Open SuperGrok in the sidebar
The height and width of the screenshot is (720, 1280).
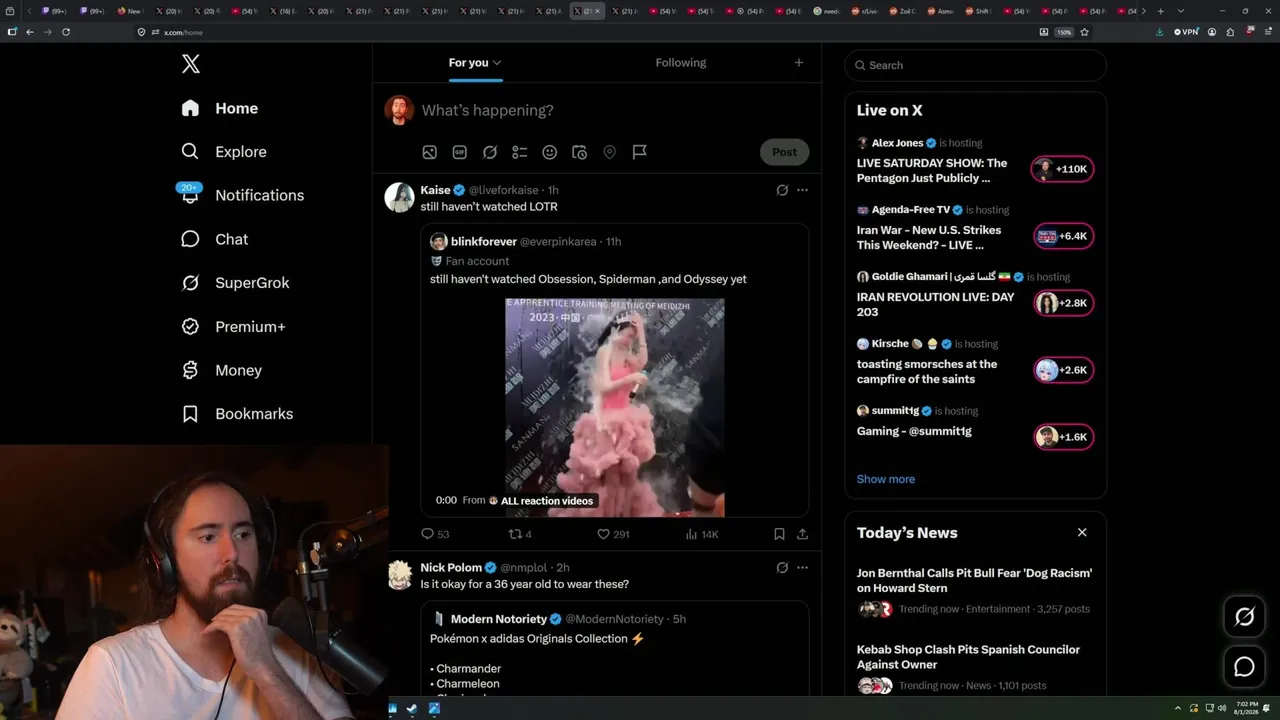[236, 283]
